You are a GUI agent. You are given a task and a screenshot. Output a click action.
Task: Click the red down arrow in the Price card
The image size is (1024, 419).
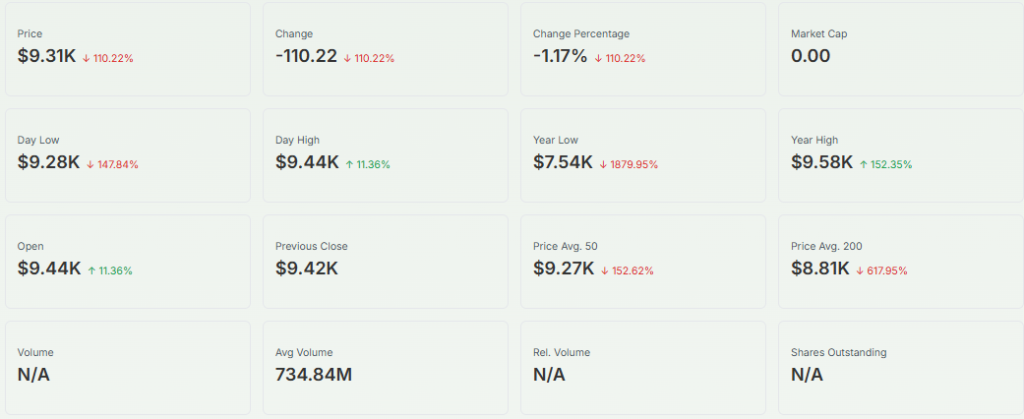pos(87,58)
